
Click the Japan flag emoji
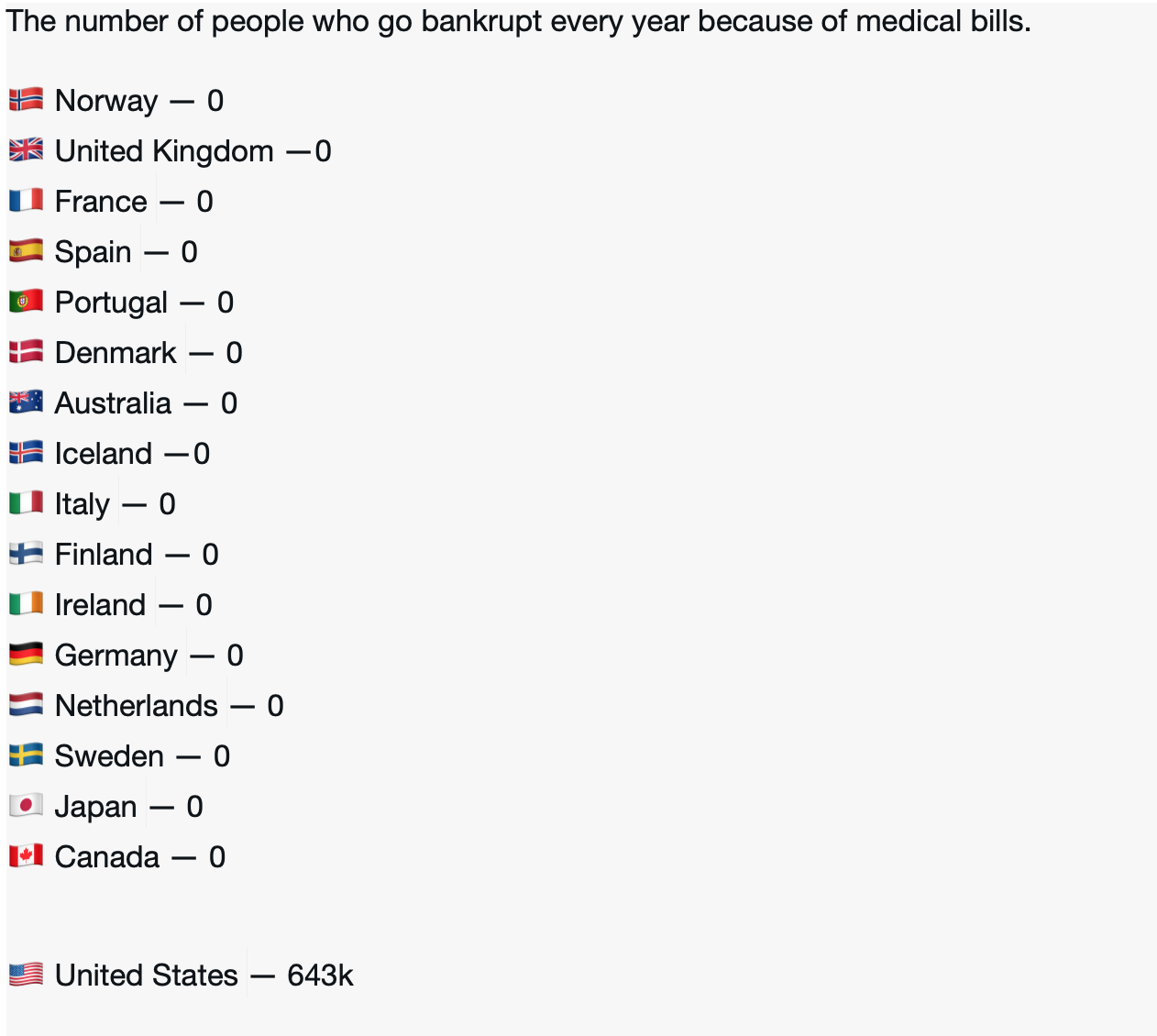(x=26, y=805)
